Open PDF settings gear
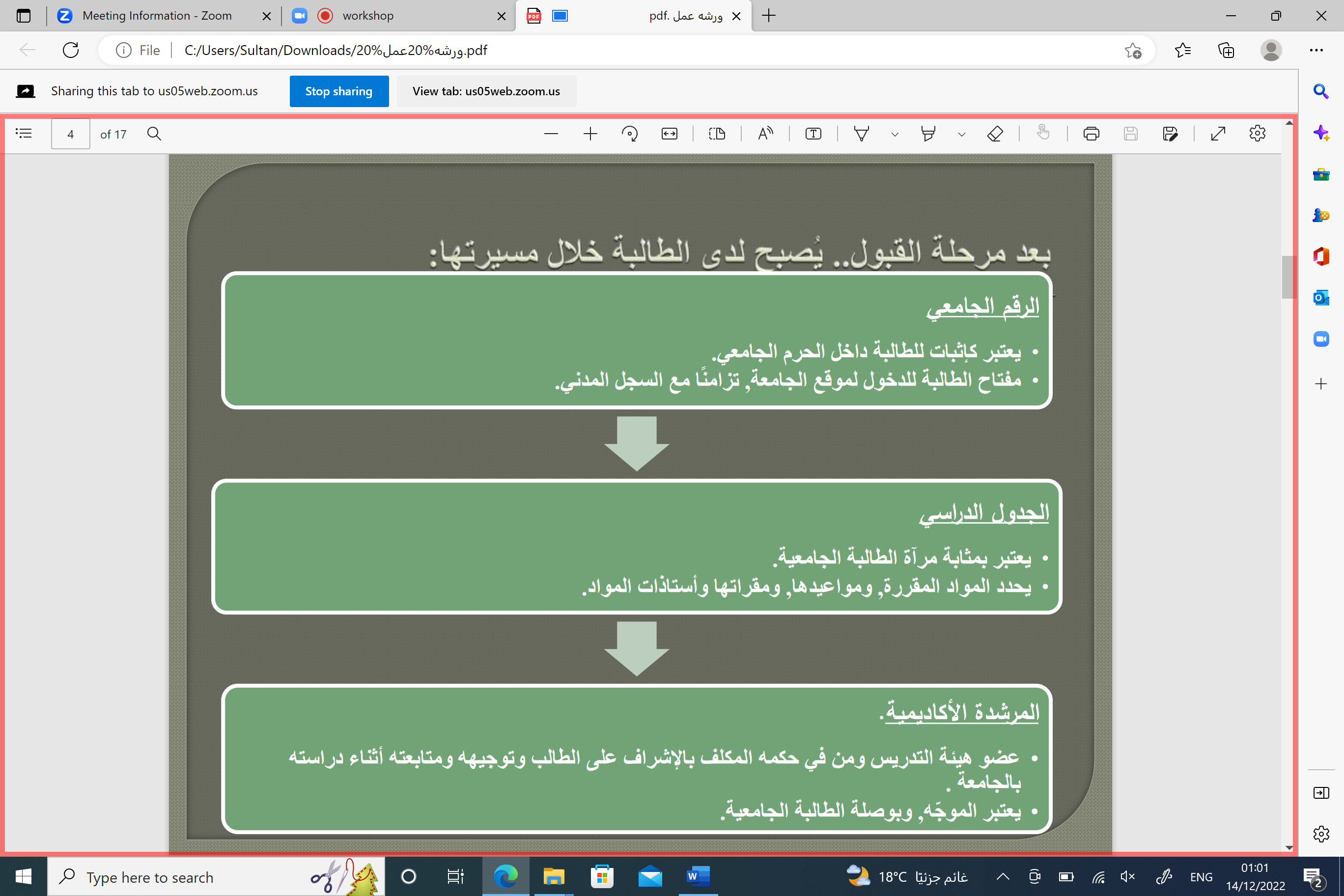Viewport: 1344px width, 896px height. (x=1257, y=134)
